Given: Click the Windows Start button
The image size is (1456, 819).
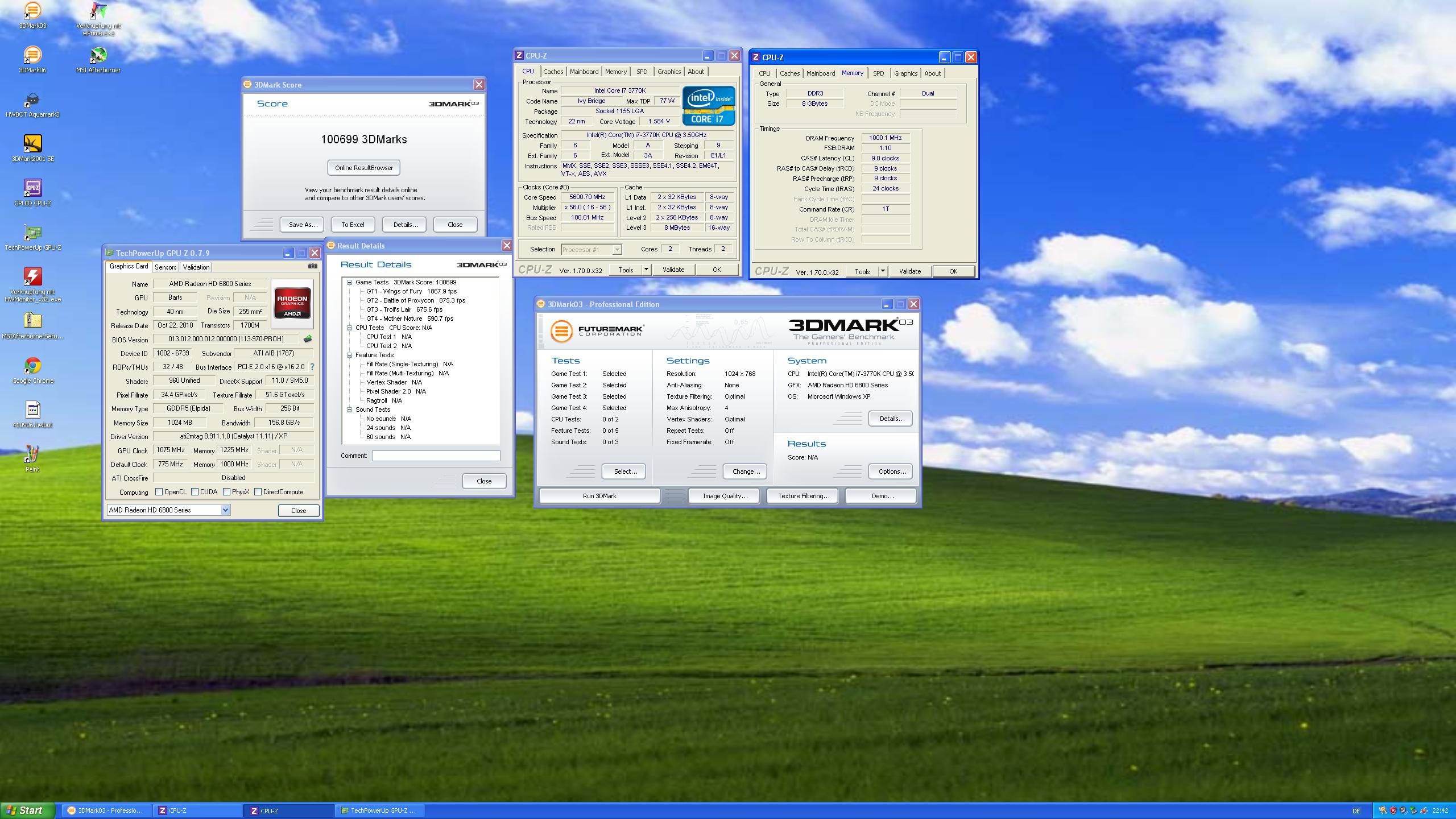Looking at the screenshot, I should click(x=27, y=810).
